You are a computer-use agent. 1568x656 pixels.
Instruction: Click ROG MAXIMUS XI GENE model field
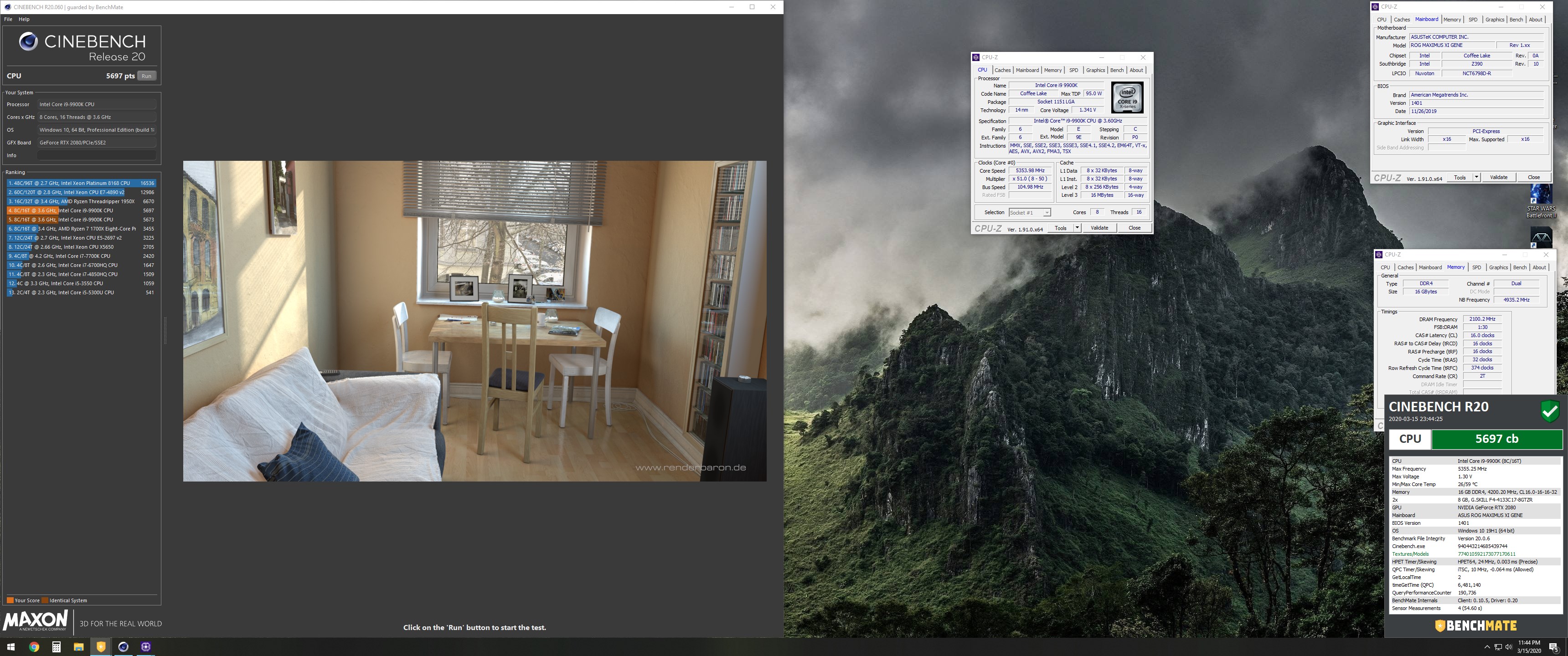point(1452,45)
